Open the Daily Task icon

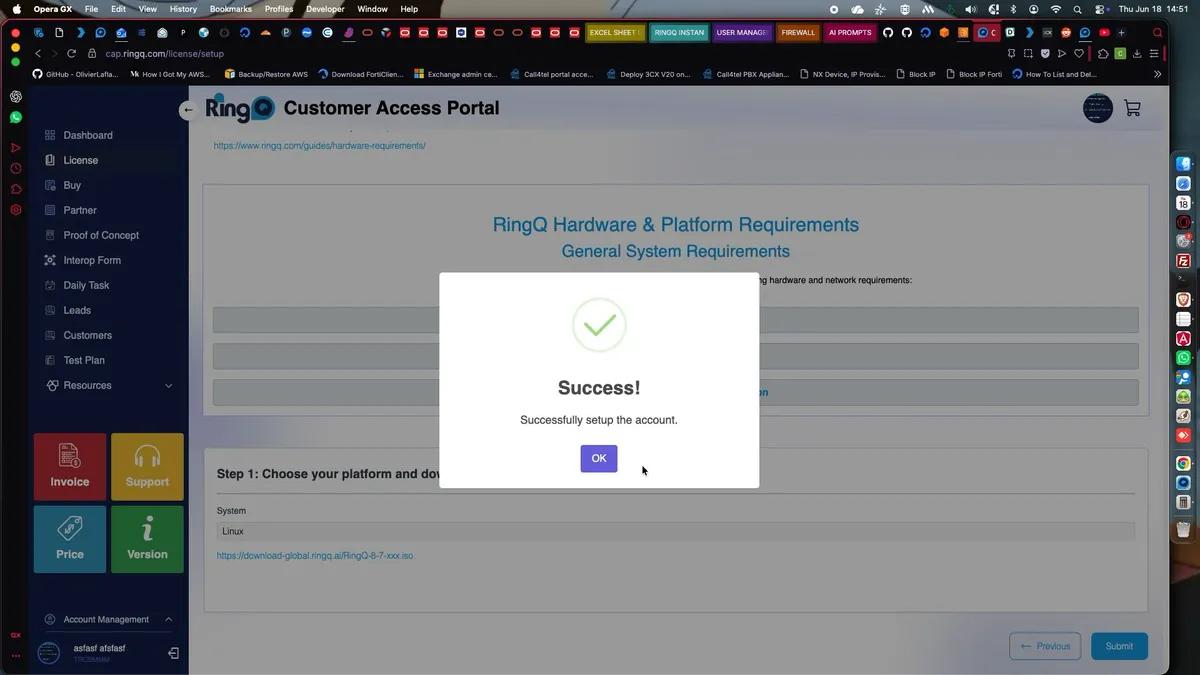[x=50, y=285]
